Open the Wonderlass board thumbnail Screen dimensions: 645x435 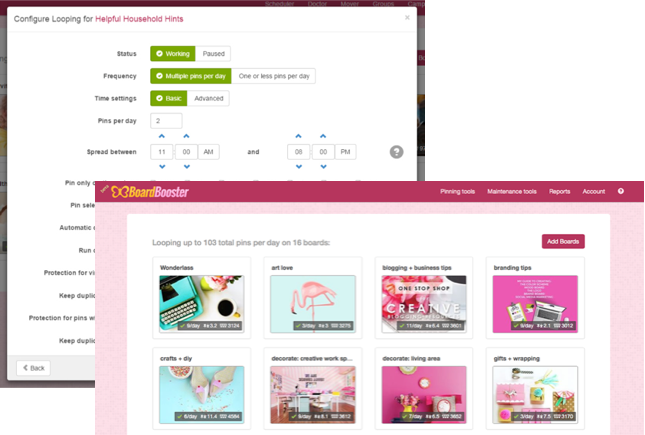tap(202, 304)
